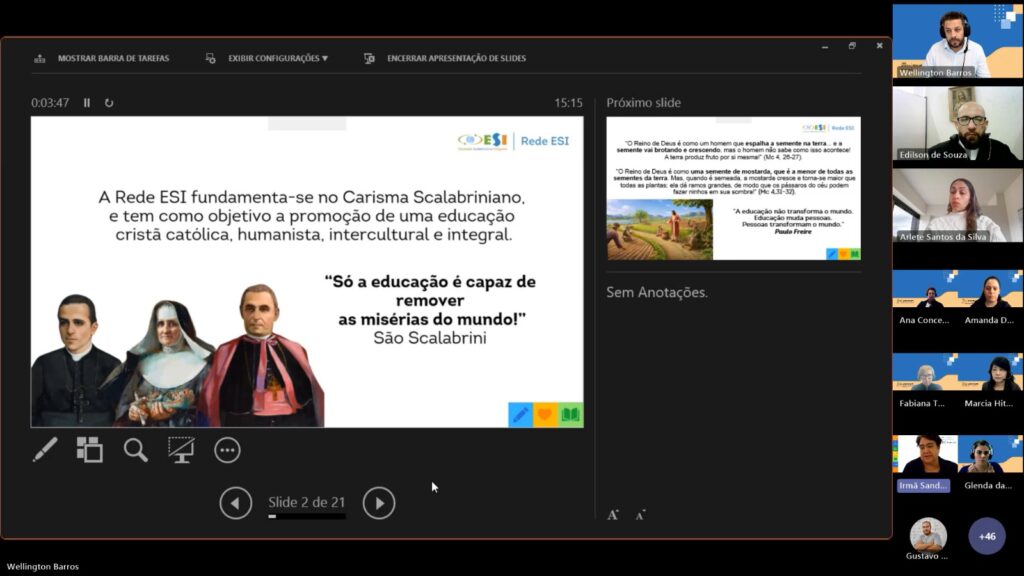Click the orange heart icon on slide
This screenshot has height=576, width=1024.
(x=545, y=415)
